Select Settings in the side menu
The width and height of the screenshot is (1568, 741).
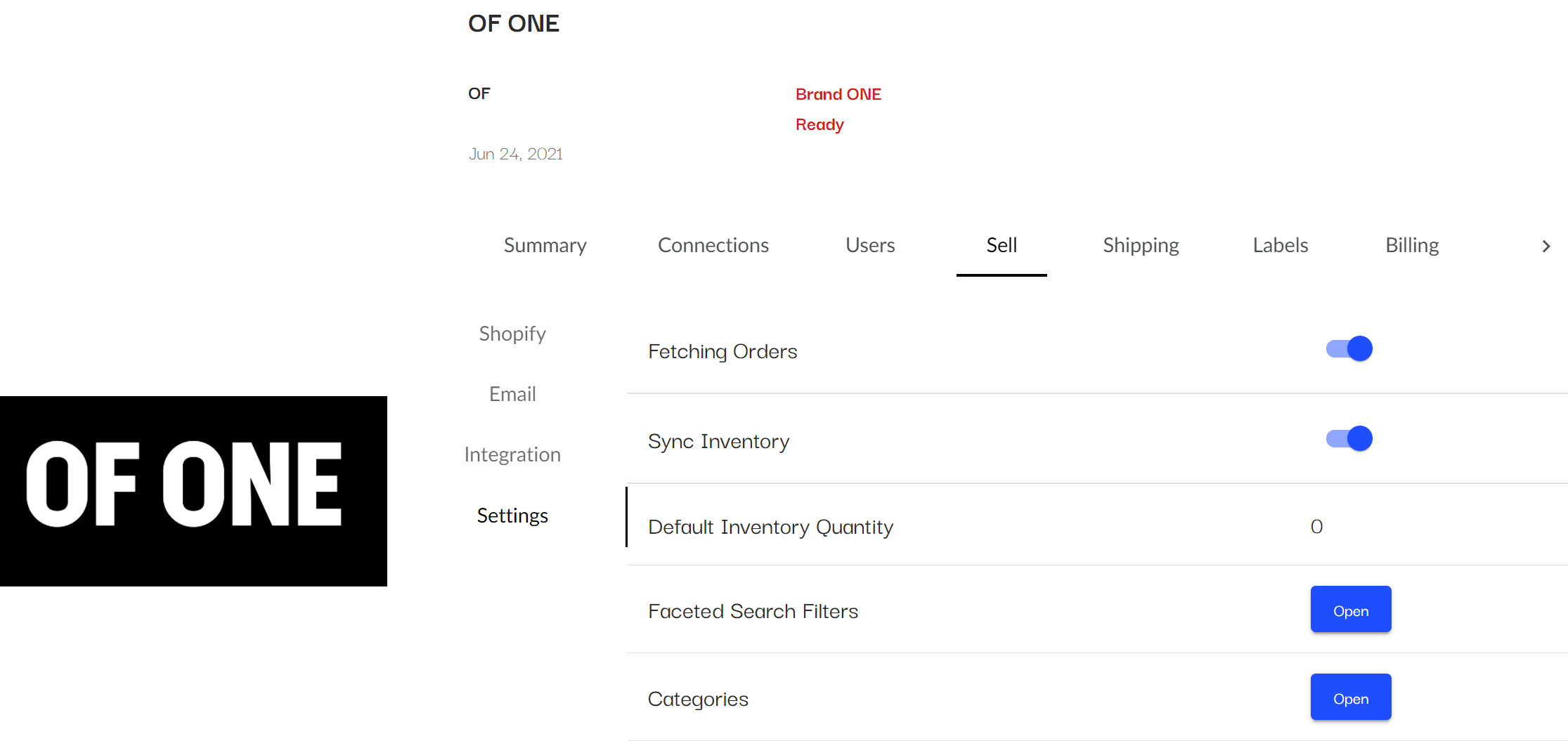(512, 516)
